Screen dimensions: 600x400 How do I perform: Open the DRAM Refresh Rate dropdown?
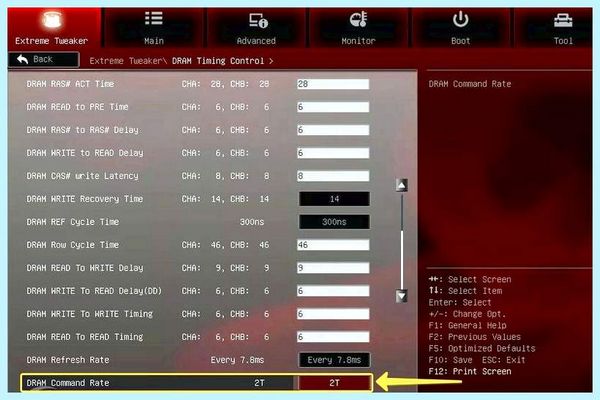click(334, 360)
